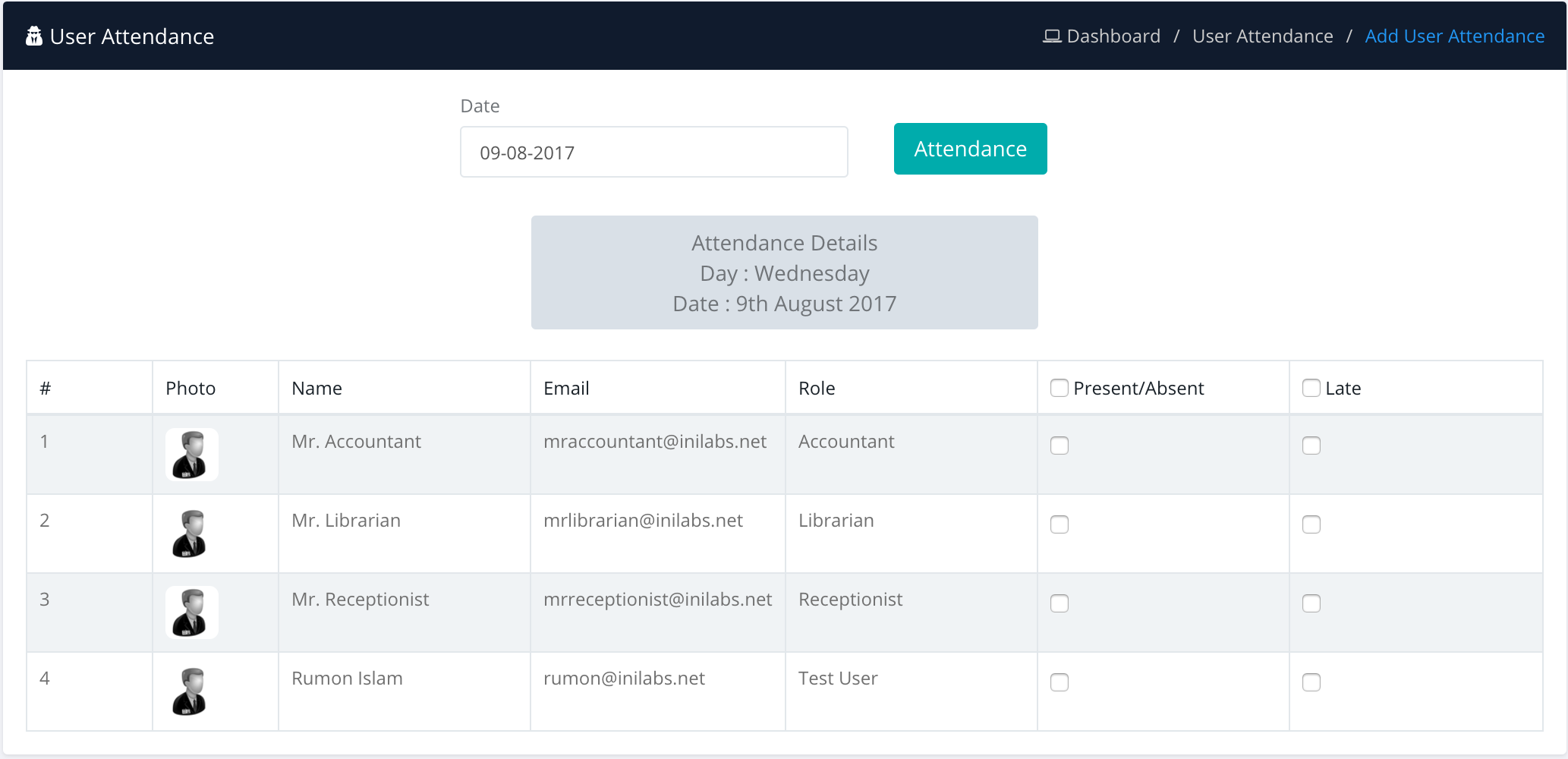The width and height of the screenshot is (1568, 759).
Task: Select the name Mr. Librarian
Action: coord(346,520)
